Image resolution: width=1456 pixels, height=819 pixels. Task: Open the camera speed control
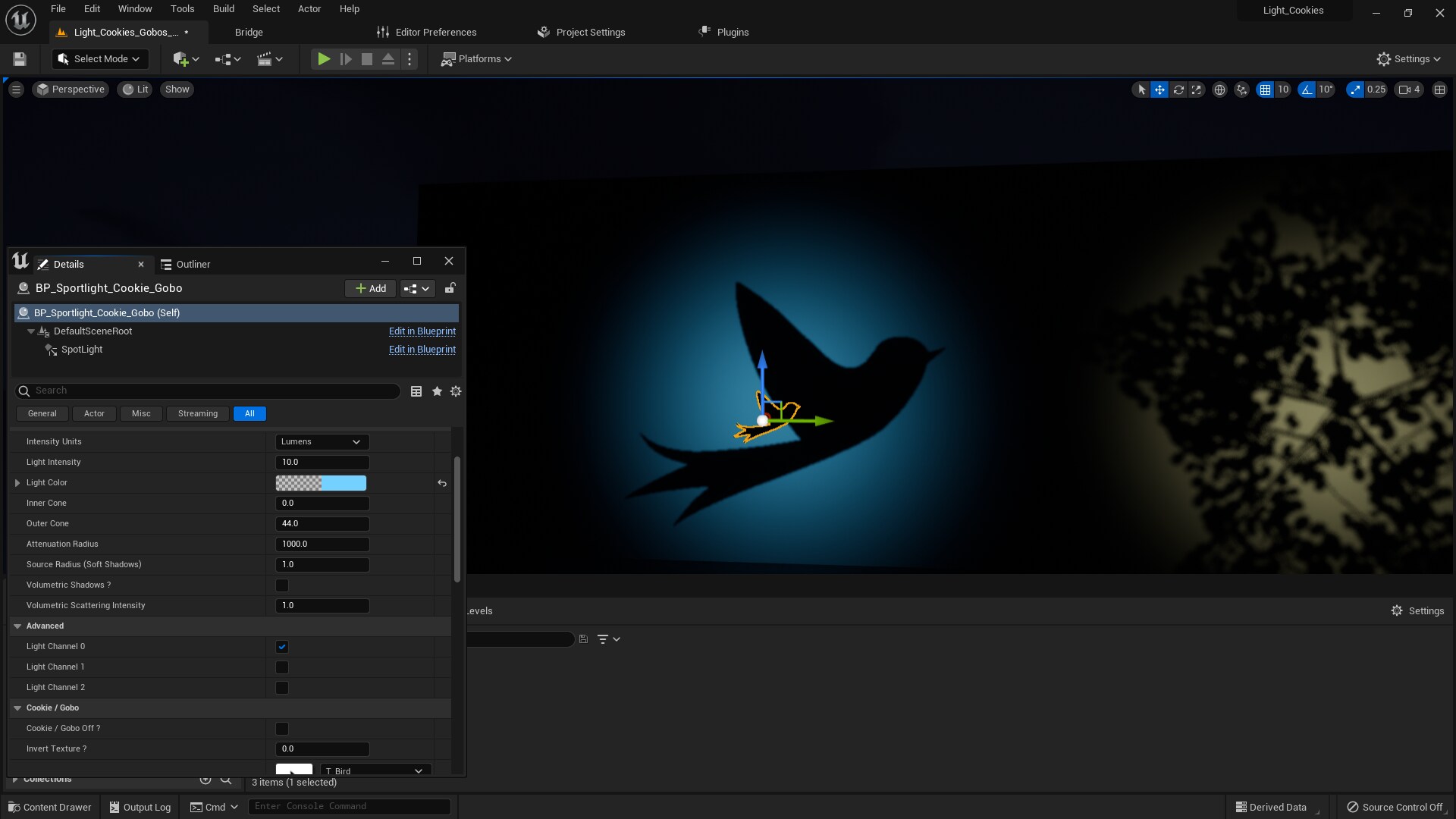(x=1408, y=89)
